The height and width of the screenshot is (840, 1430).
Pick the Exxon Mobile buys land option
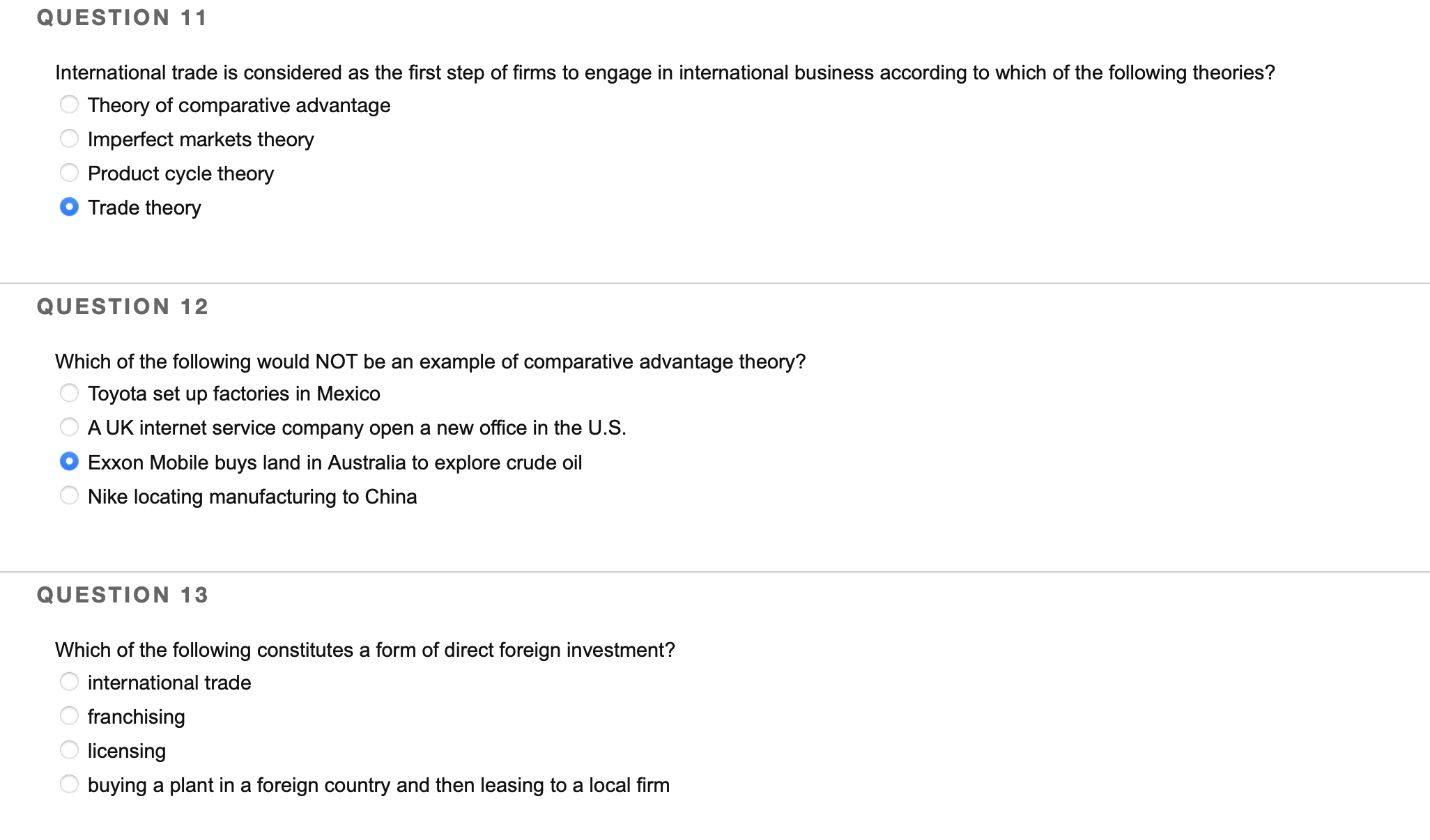click(x=70, y=461)
